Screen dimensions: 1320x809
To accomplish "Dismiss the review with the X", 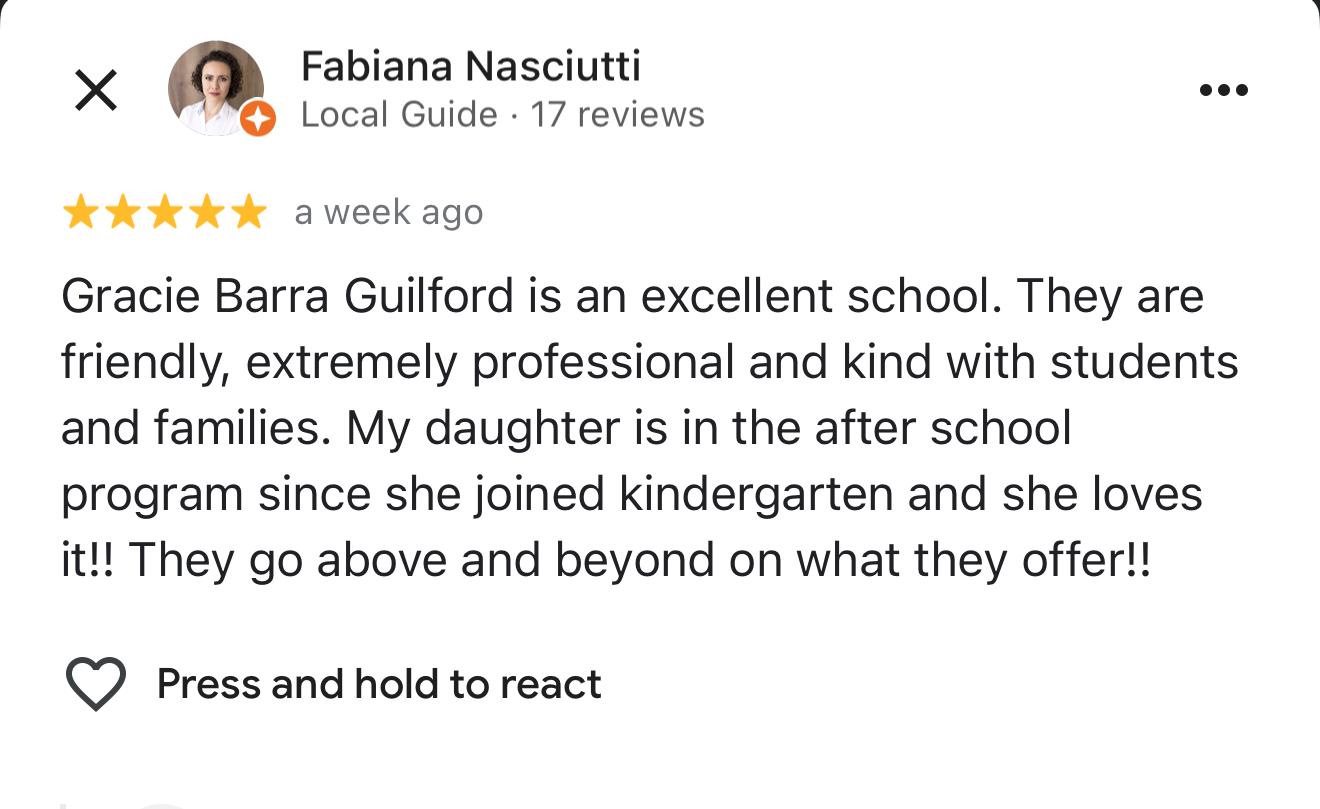I will tap(95, 89).
